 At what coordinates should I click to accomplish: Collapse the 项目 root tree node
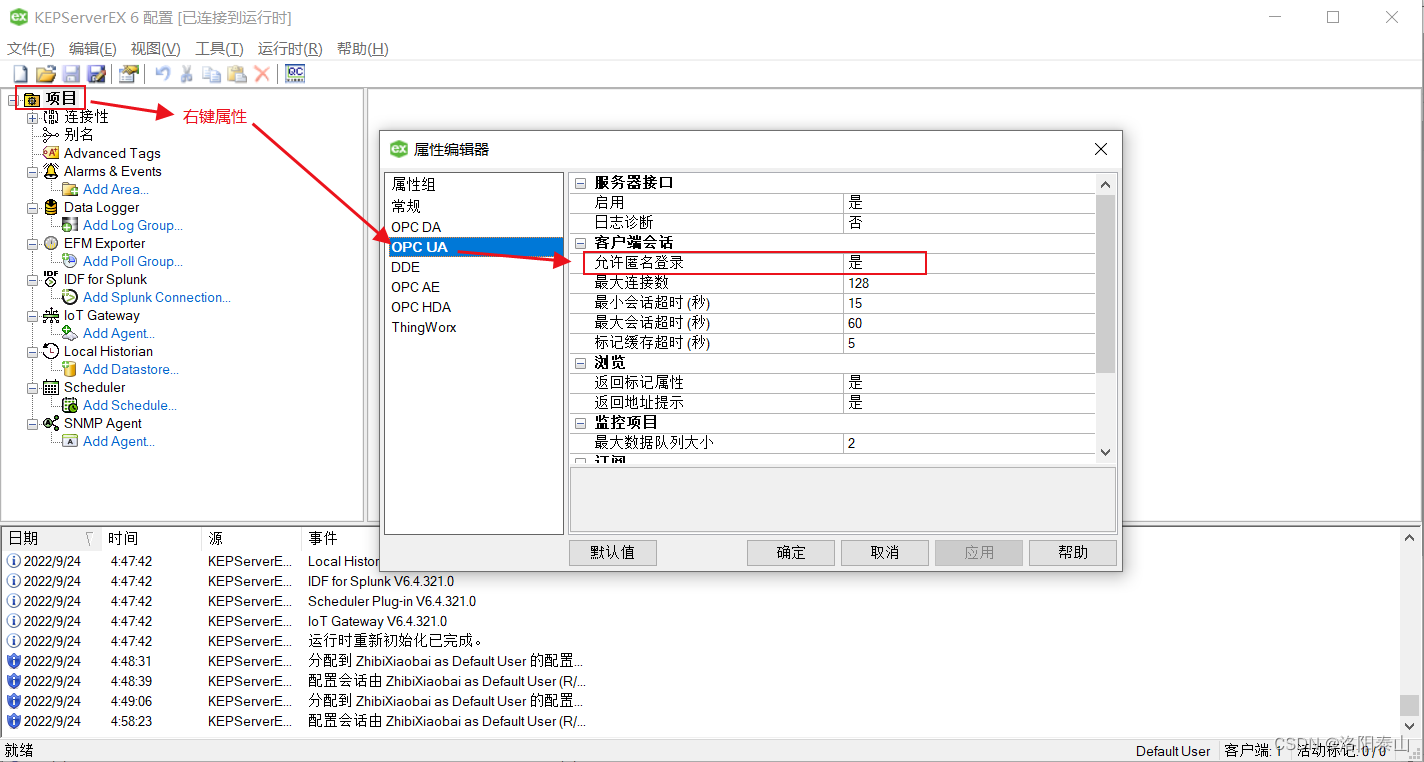[x=12, y=99]
